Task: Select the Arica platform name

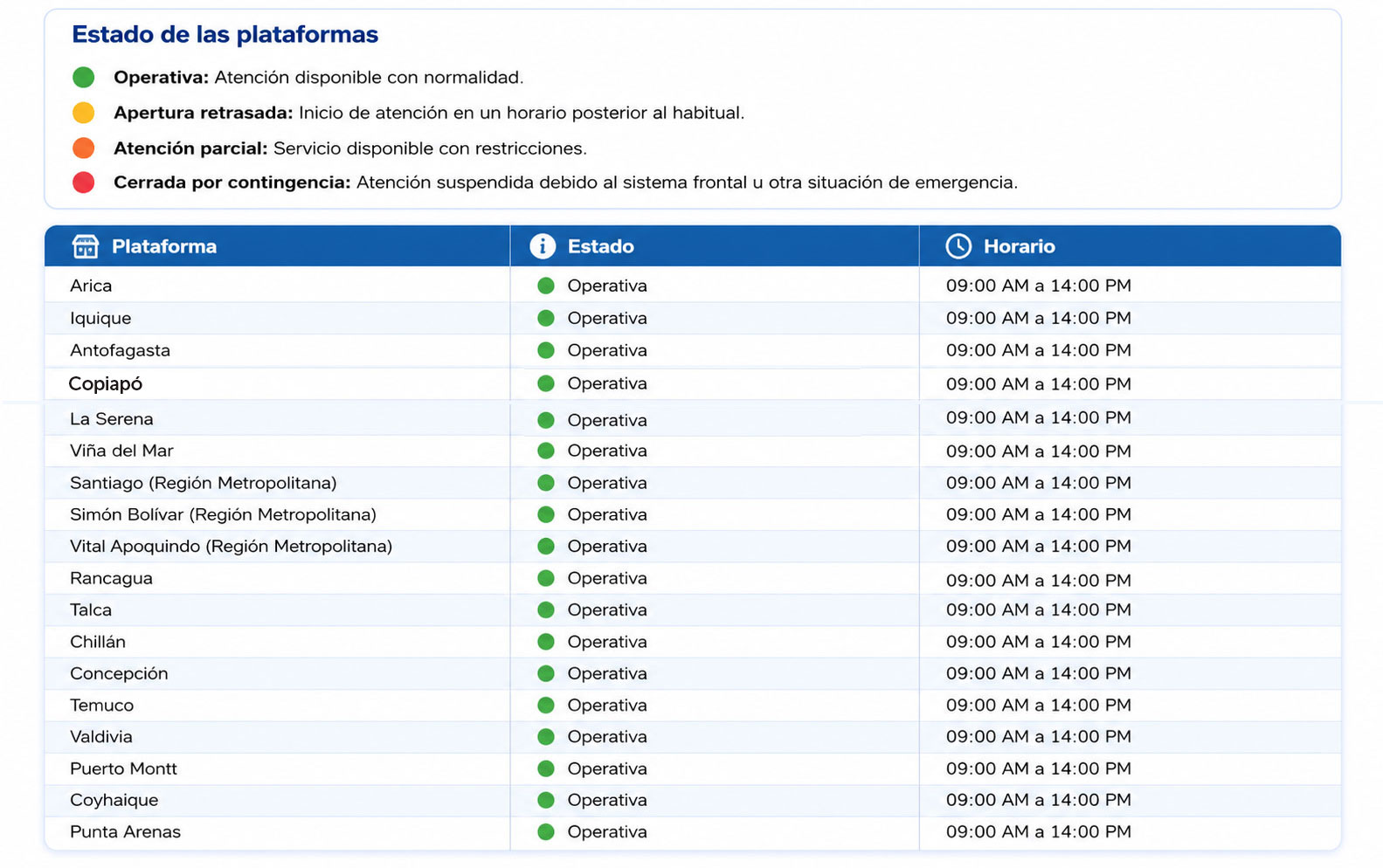Action: click(x=91, y=286)
